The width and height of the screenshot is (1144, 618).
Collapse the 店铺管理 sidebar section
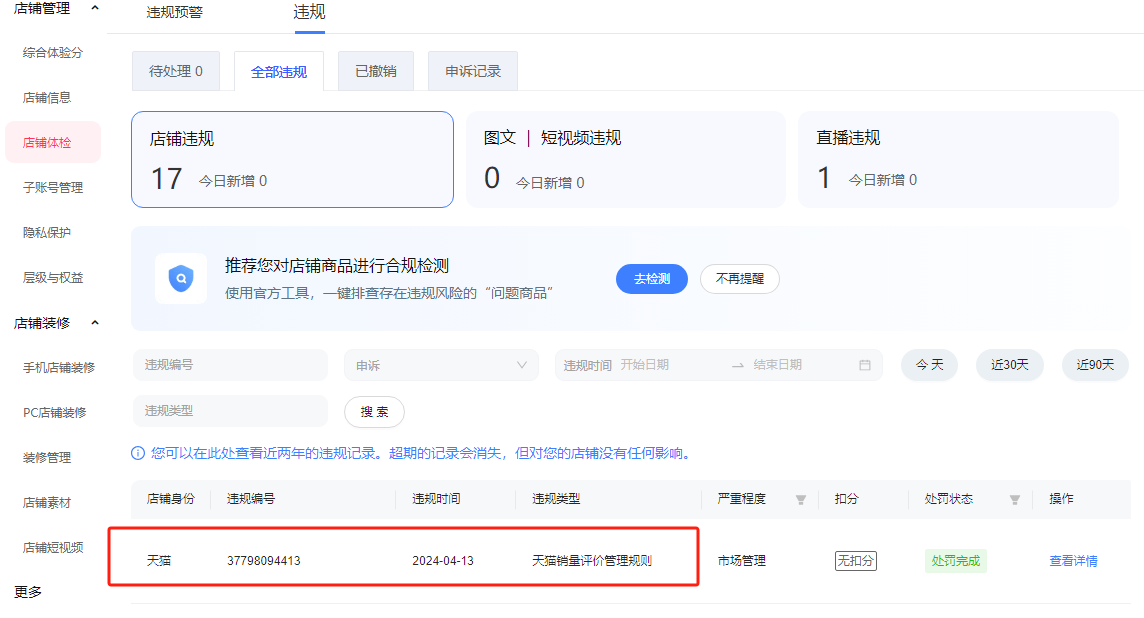point(95,8)
